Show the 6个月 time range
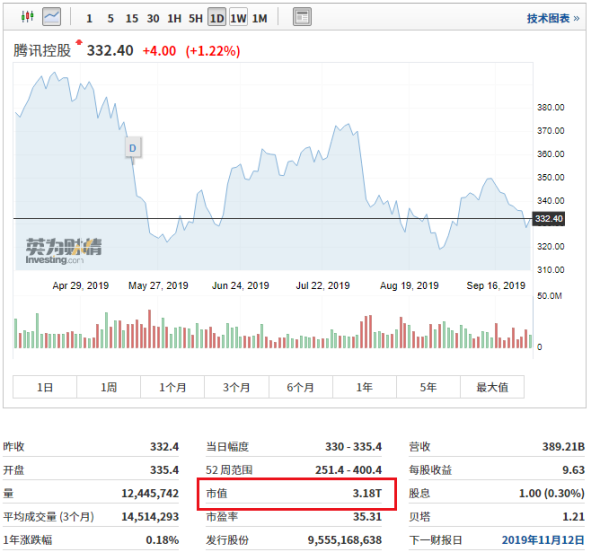This screenshot has height=552, width=600. point(301,387)
